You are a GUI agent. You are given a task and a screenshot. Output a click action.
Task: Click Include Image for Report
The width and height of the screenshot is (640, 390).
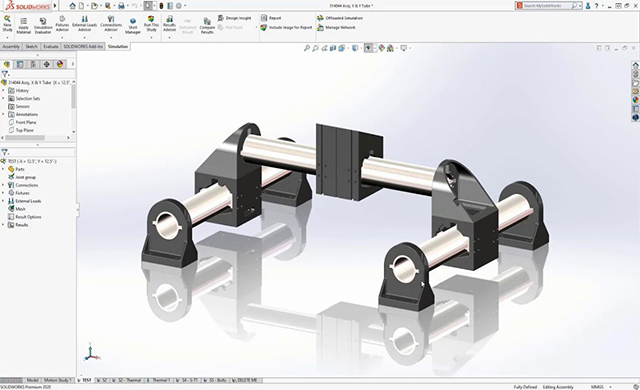click(287, 27)
